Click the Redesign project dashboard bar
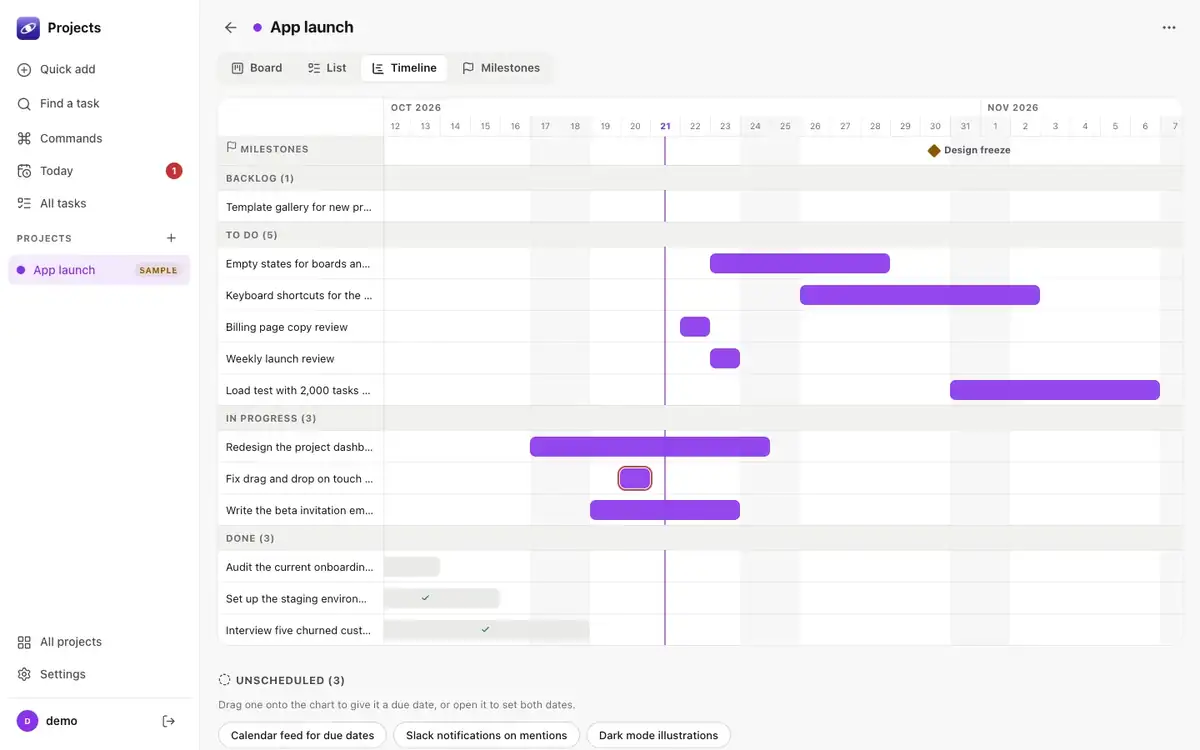This screenshot has height=750, width=1200. pyautogui.click(x=650, y=447)
